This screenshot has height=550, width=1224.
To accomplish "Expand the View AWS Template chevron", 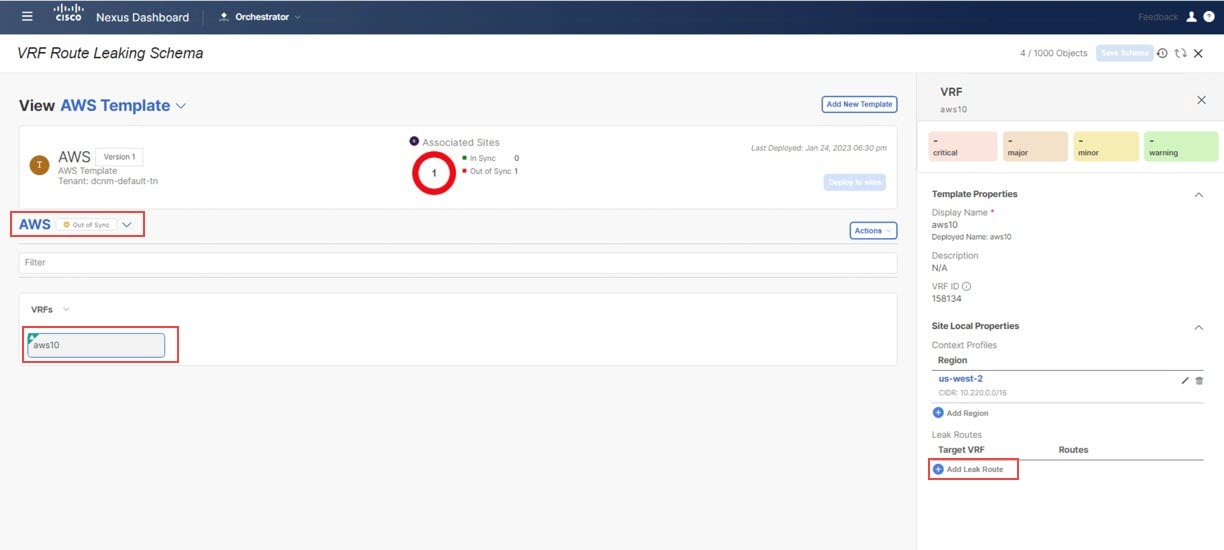I will click(181, 106).
